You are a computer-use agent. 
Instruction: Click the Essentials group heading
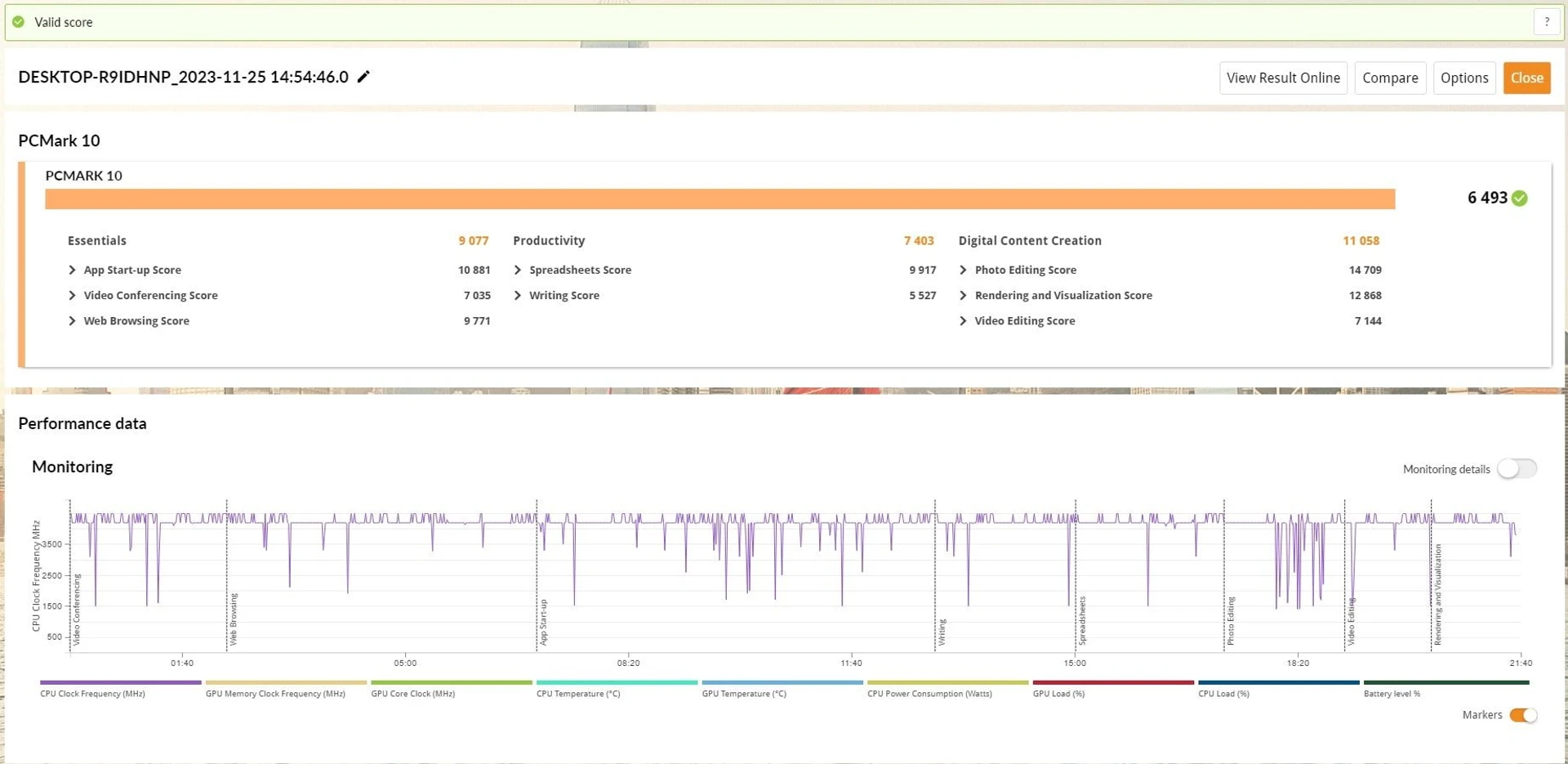pos(96,240)
